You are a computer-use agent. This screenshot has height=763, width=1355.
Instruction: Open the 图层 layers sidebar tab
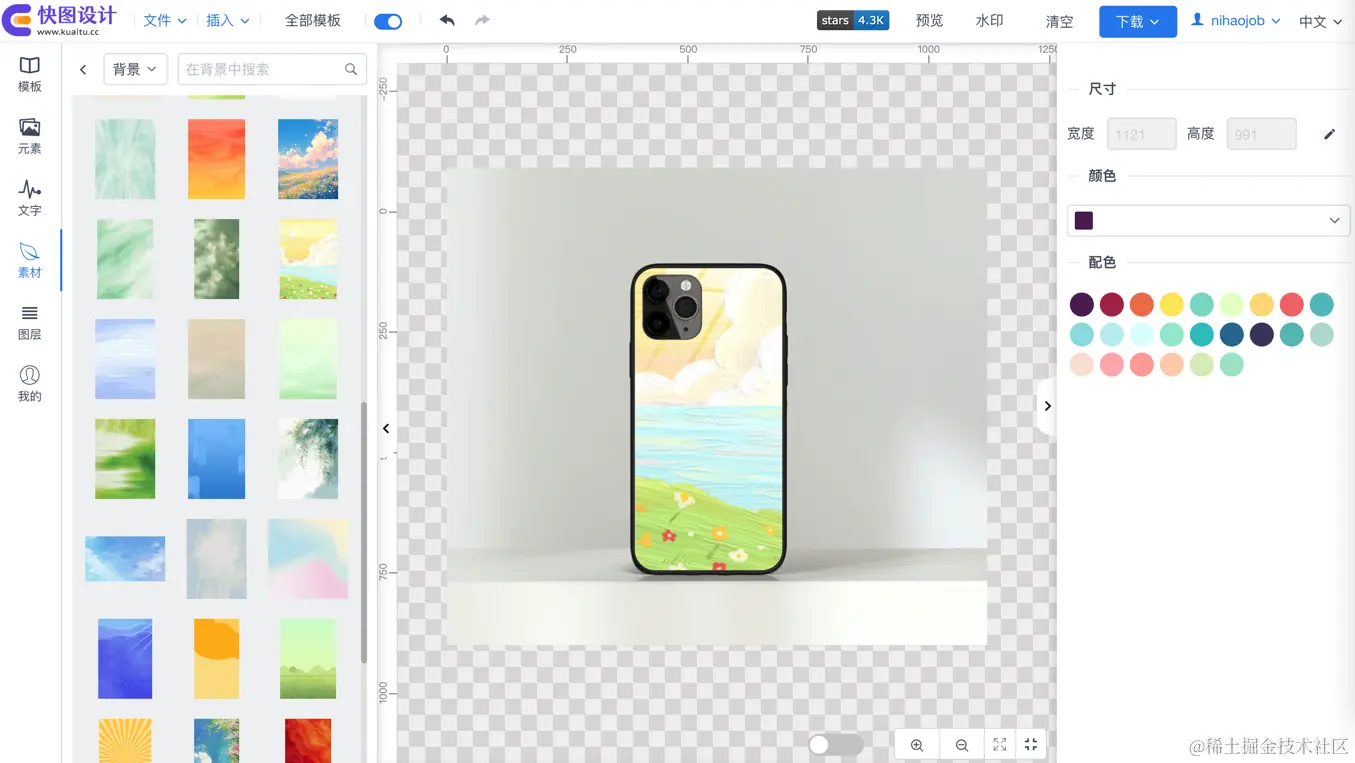pyautogui.click(x=30, y=323)
